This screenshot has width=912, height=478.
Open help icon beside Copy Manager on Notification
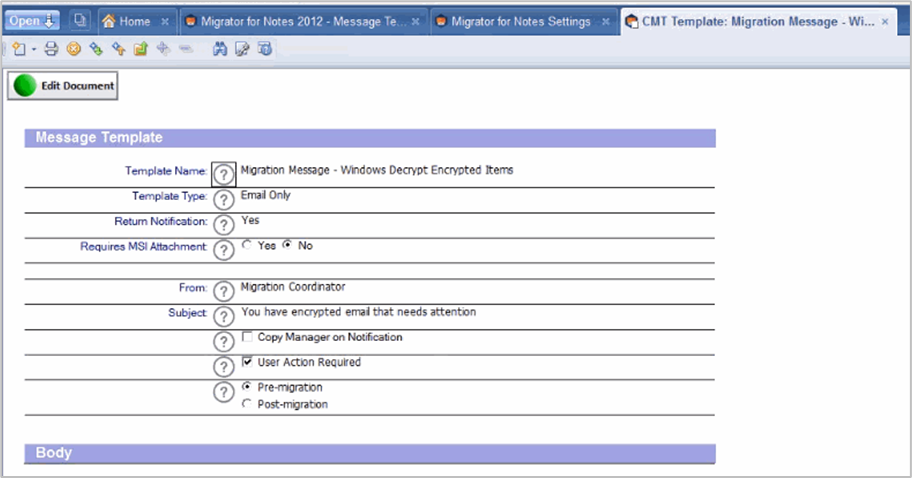[223, 341]
